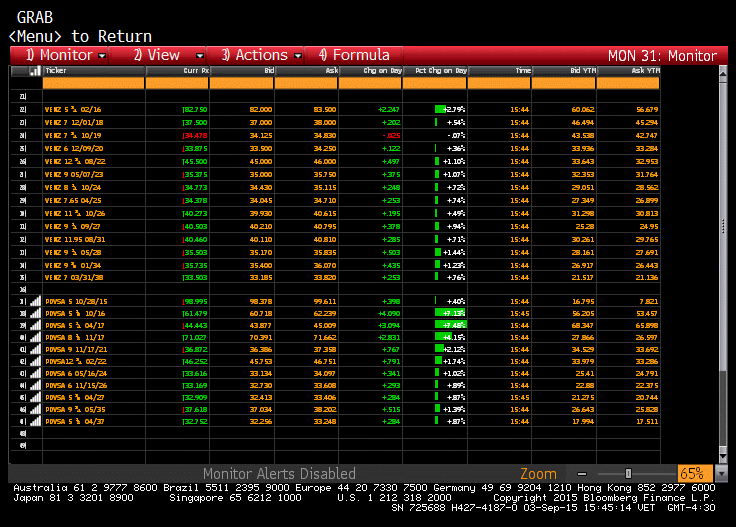This screenshot has width=736, height=527.
Task: Click the chart icon for PDVSA 5 04/27 row
Action: [x=35, y=397]
